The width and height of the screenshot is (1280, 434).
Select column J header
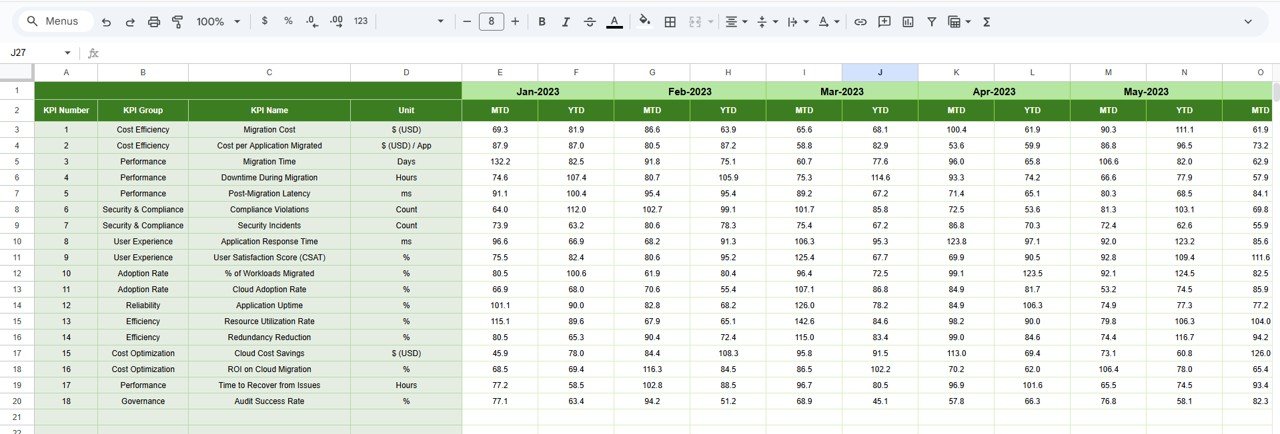click(x=880, y=72)
